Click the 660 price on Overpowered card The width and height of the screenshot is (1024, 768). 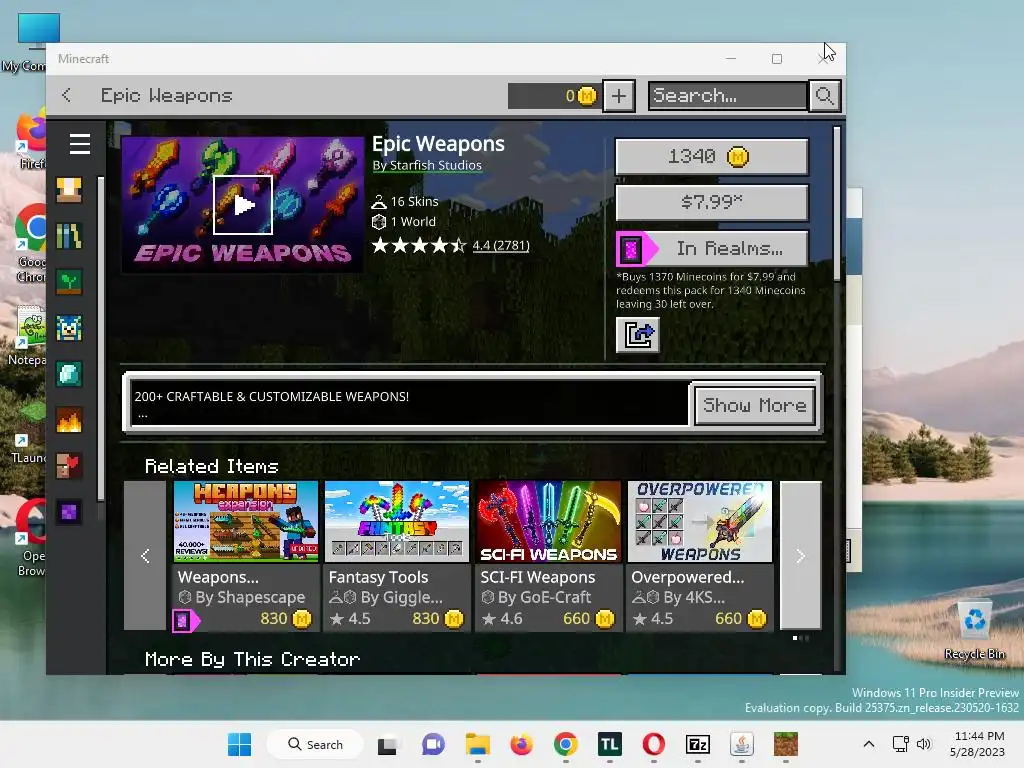pos(741,618)
